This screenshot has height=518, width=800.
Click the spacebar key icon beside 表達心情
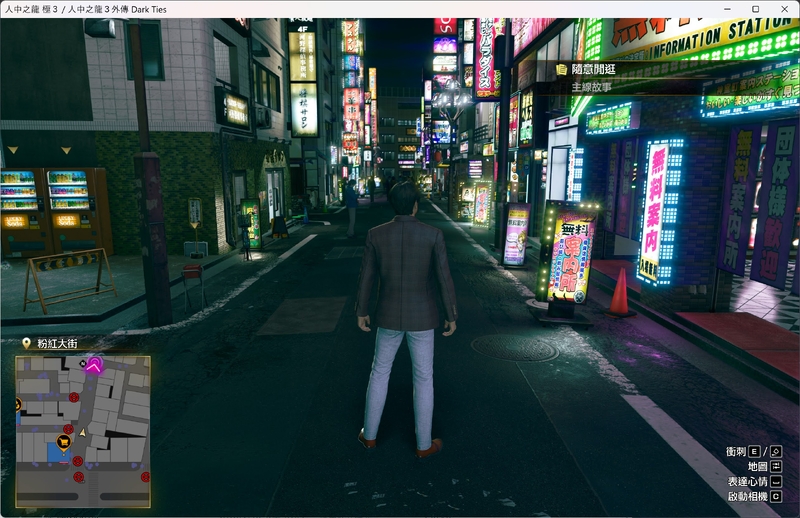click(x=776, y=481)
